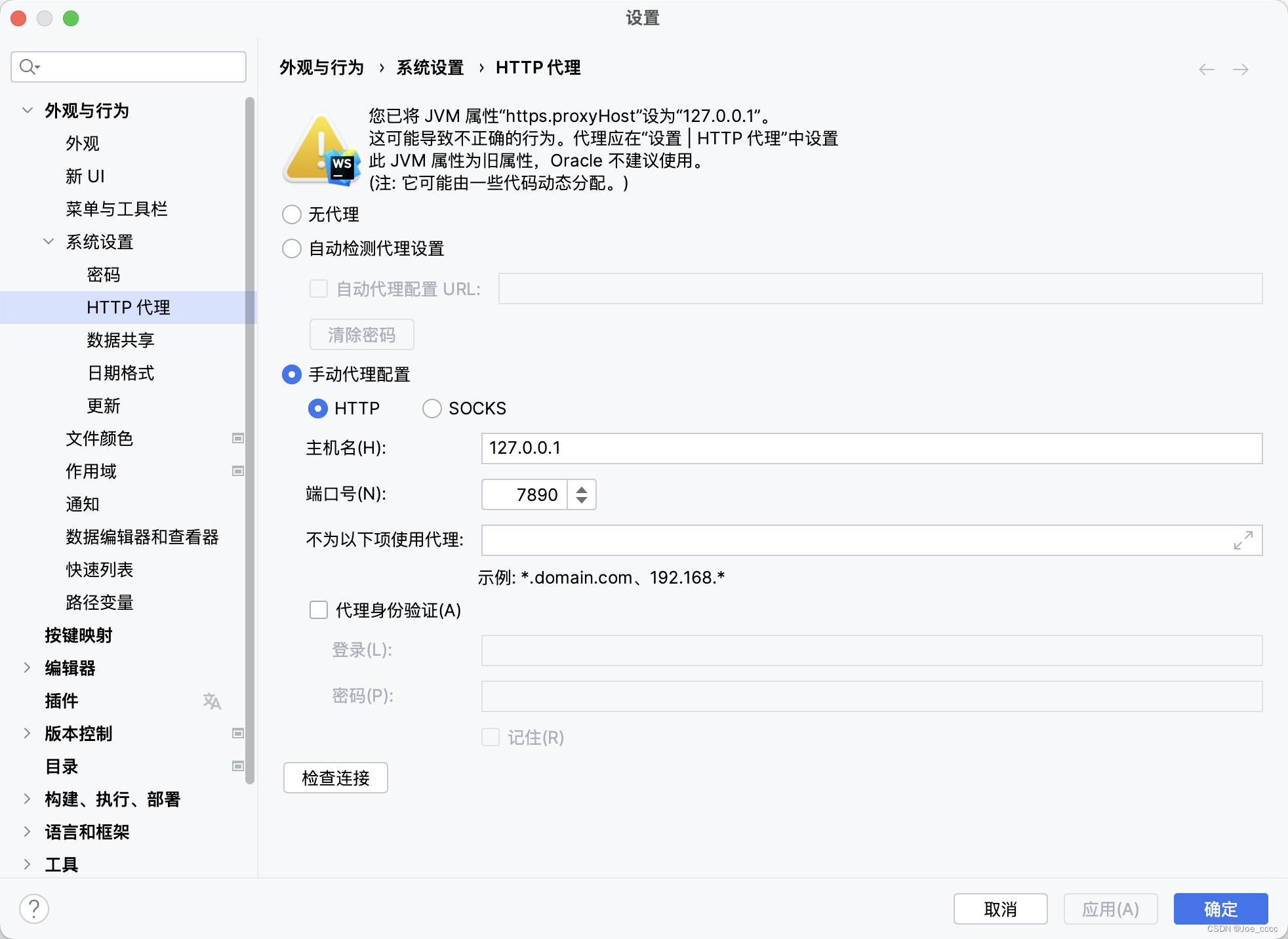Select the SOCKS proxy type
This screenshot has height=939, width=1288.
pos(432,409)
